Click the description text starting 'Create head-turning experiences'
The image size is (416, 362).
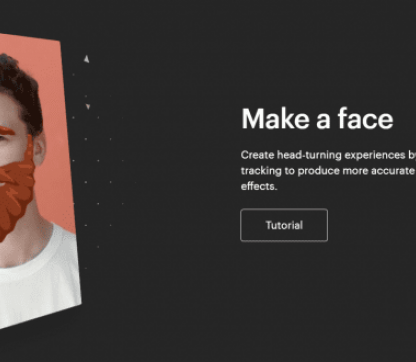coord(328,170)
